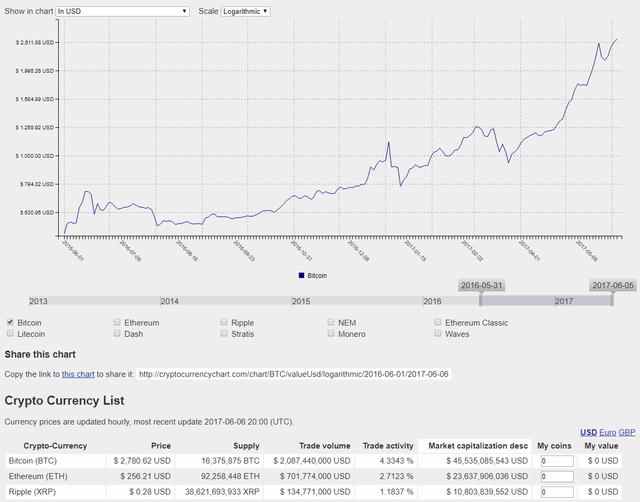This screenshot has width=640, height=502.
Task: Select the share URL text field
Action: click(293, 374)
